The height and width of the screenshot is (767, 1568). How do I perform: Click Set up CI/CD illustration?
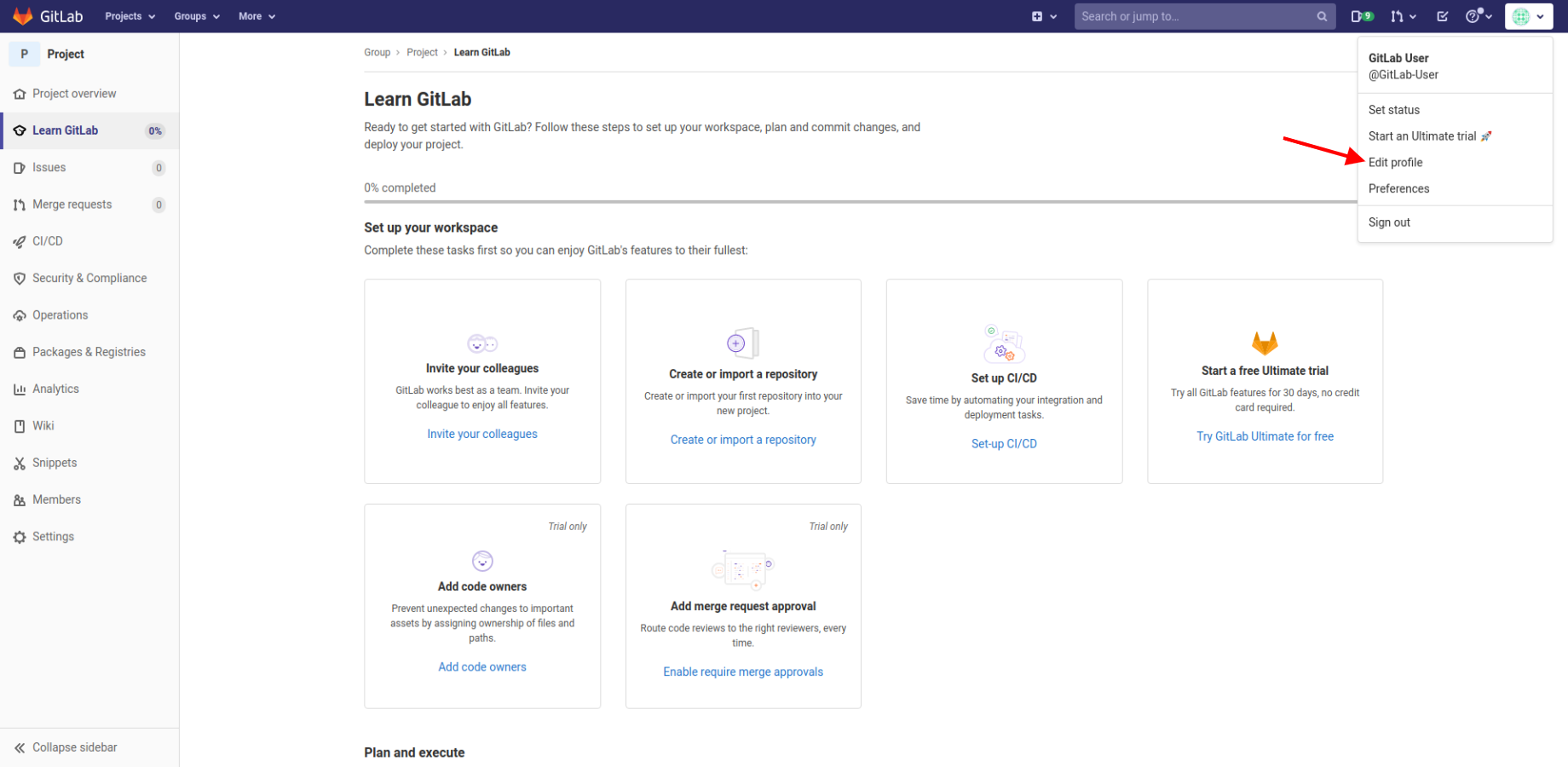pyautogui.click(x=1004, y=343)
